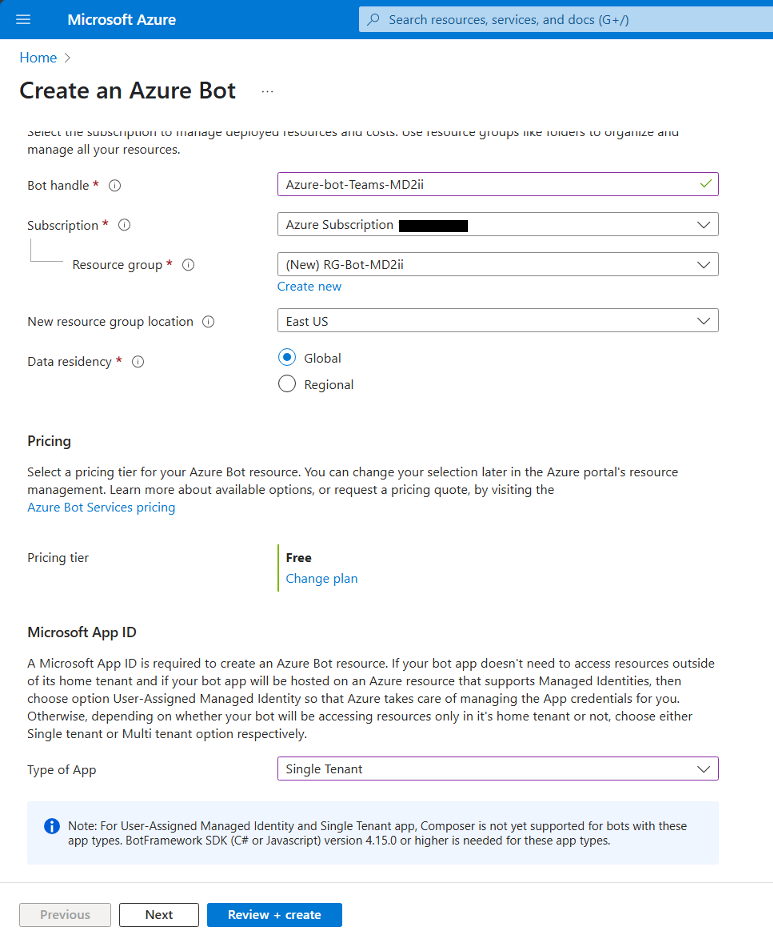
Task: Click the info icon beside Data residency
Action: click(138, 362)
